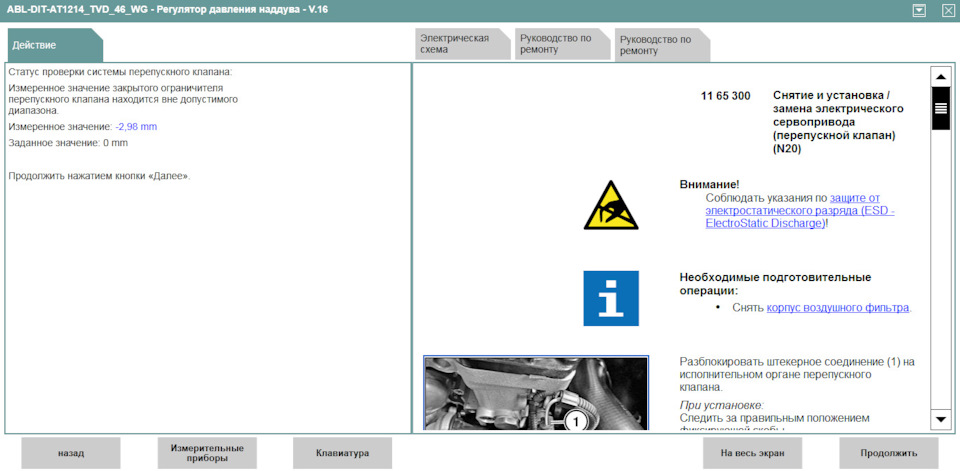Click the title bar dropdown arrow icon

coord(918,10)
